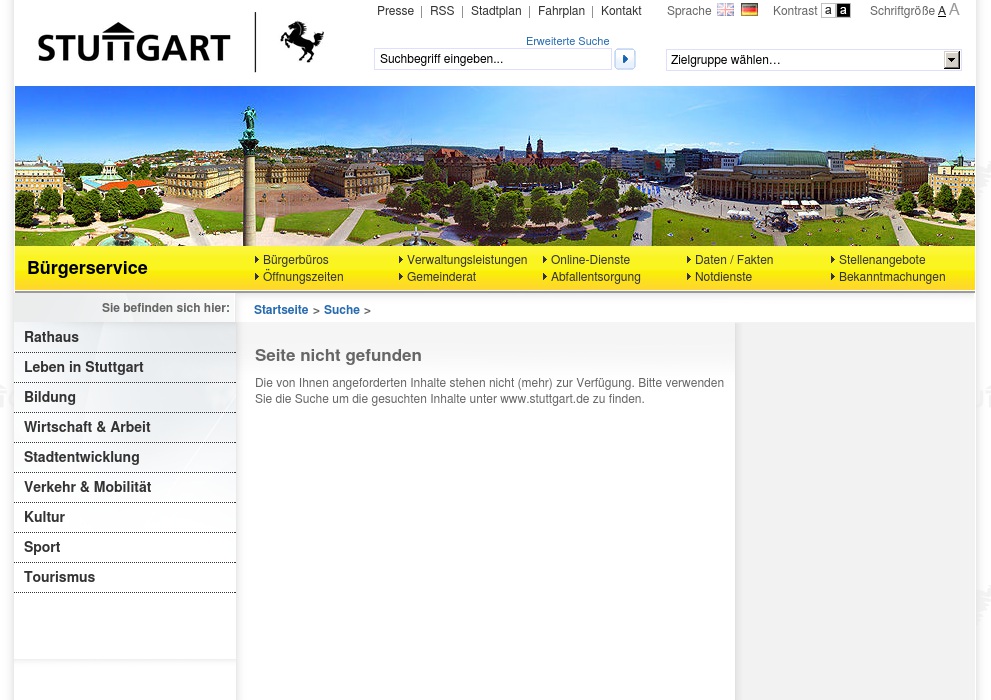Screen dimensions: 991x700
Task: Select the English language flag icon
Action: [725, 9]
